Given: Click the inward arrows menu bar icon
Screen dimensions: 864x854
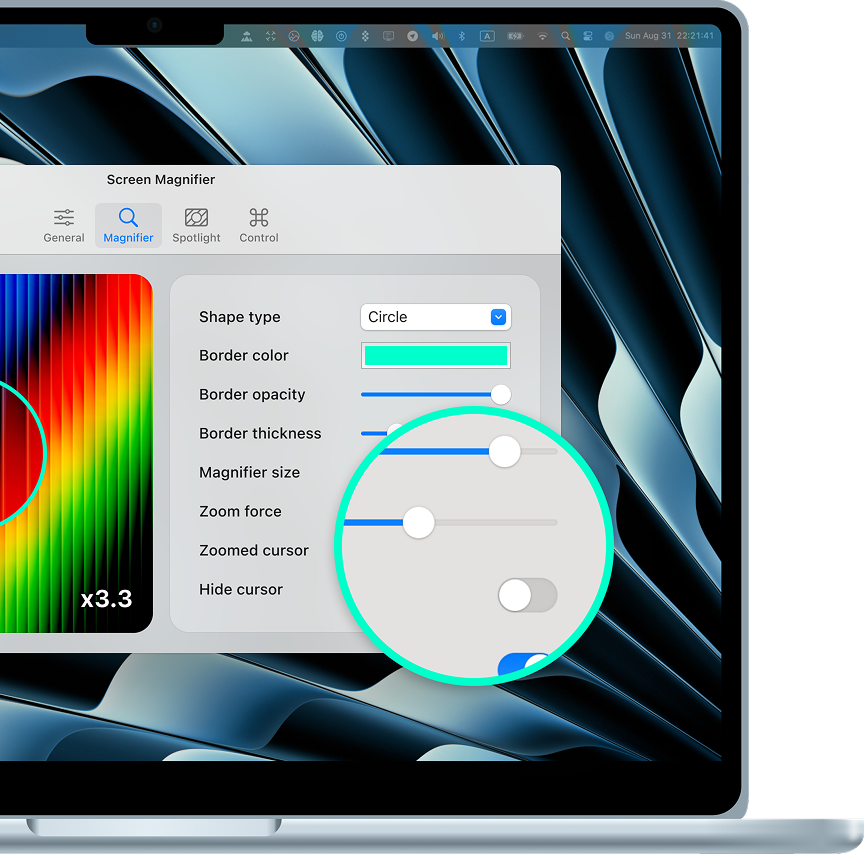Looking at the screenshot, I should point(271,36).
